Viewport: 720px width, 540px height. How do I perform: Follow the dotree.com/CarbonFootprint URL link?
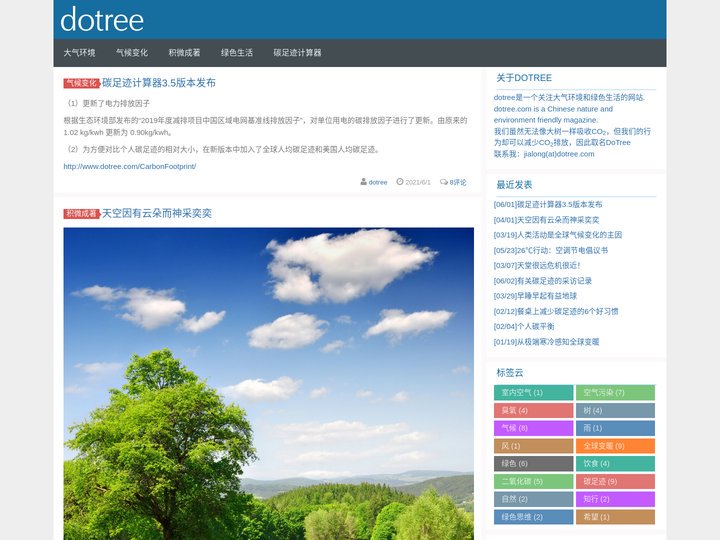pos(129,166)
